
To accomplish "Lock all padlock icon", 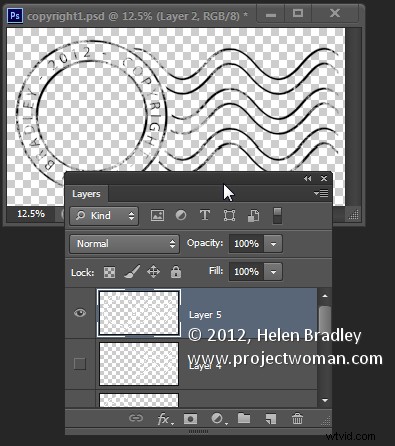I will point(176,272).
